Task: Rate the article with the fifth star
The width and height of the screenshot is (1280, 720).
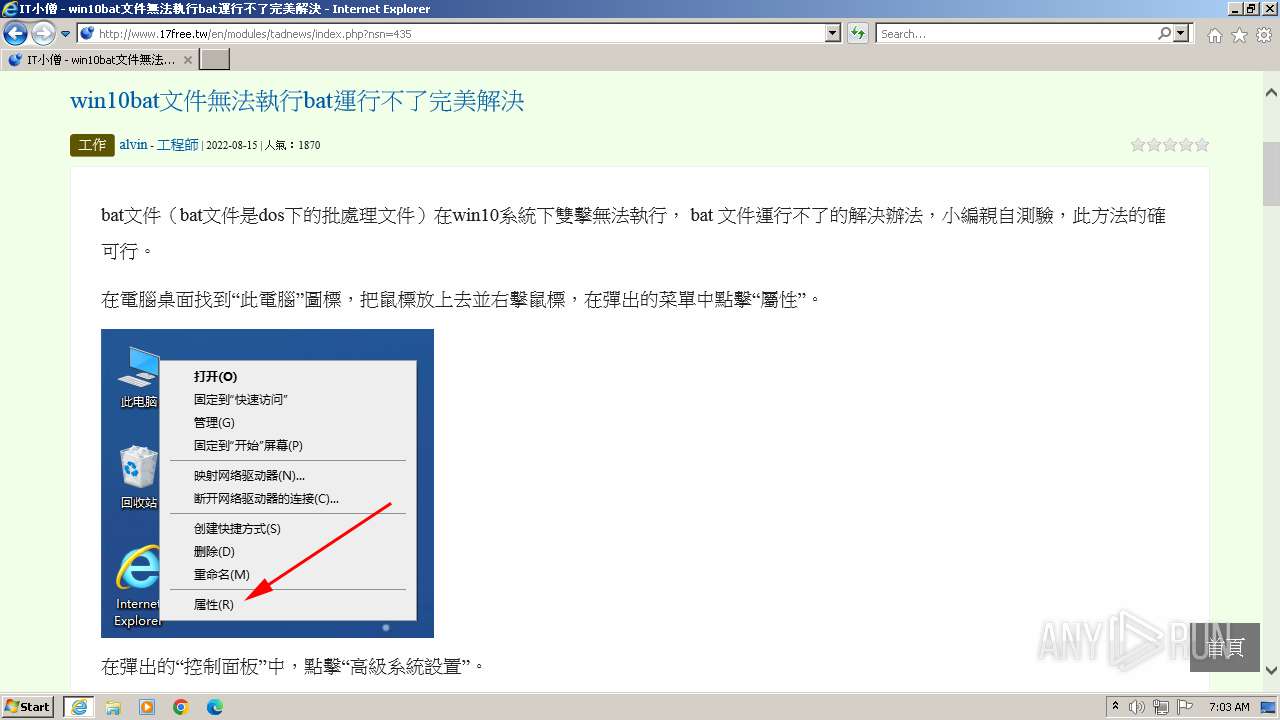Action: tap(1202, 145)
